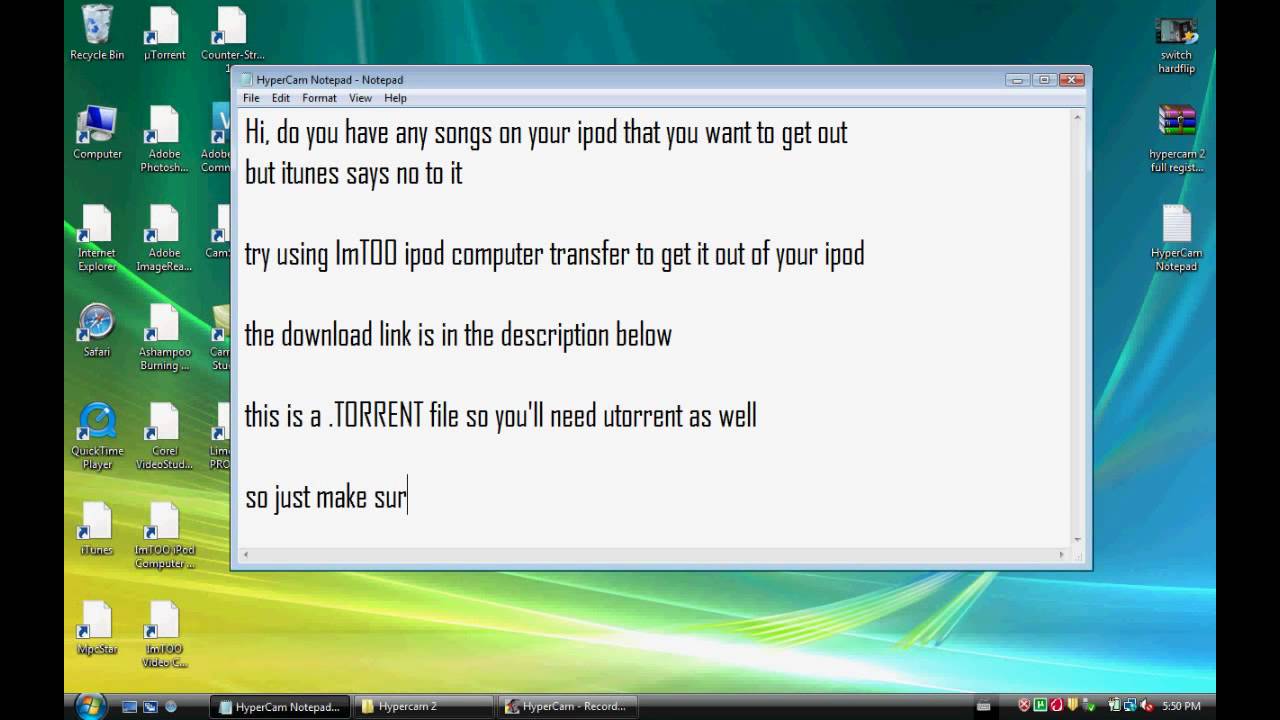
Task: Select the switch hardflip desktop icon
Action: 1176,45
